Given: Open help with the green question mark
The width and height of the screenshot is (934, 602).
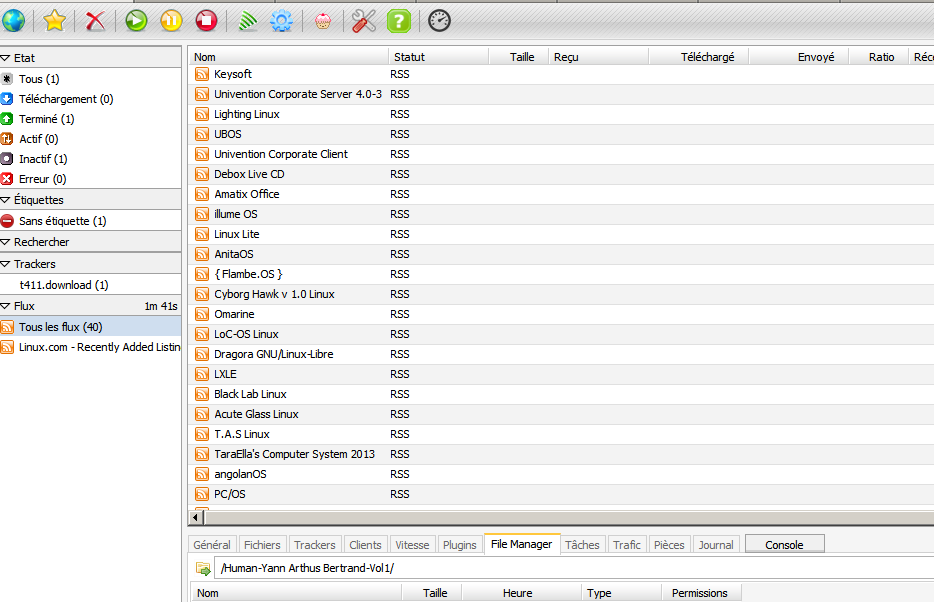Looking at the screenshot, I should 398,20.
